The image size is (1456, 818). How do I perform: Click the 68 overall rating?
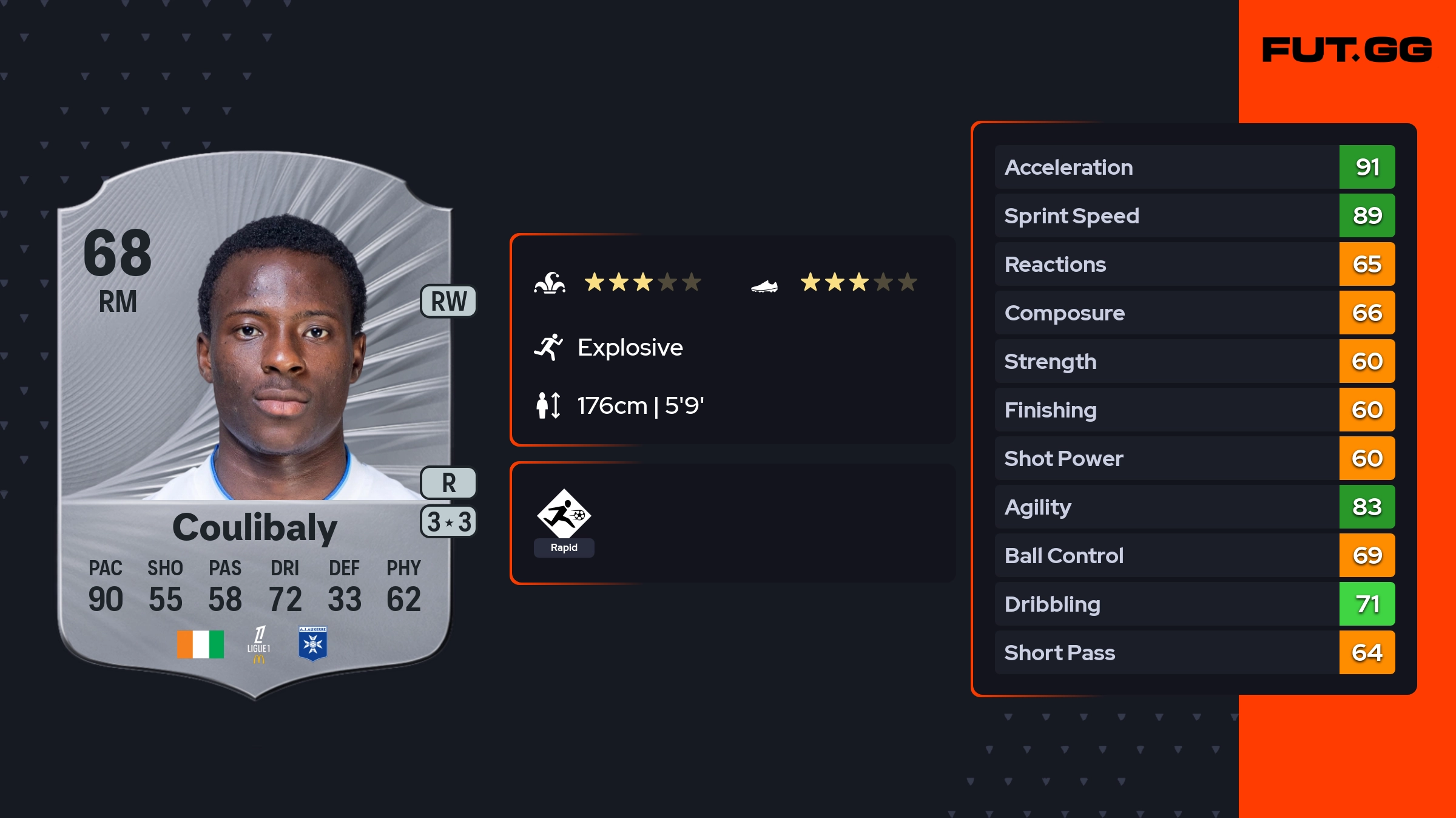tap(118, 252)
